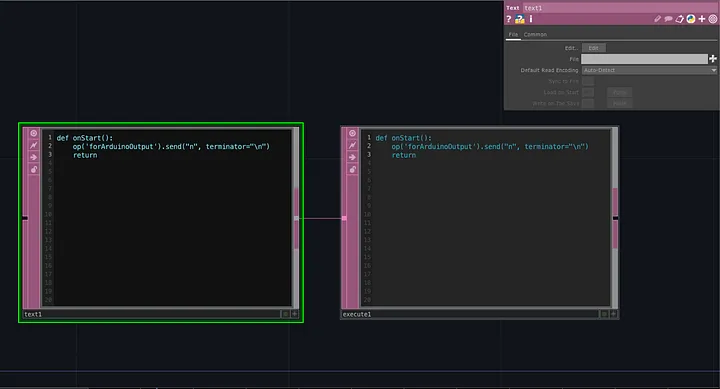This screenshot has width=720, height=389.
Task: Open the Python language icon in parameter header
Action: point(691,19)
